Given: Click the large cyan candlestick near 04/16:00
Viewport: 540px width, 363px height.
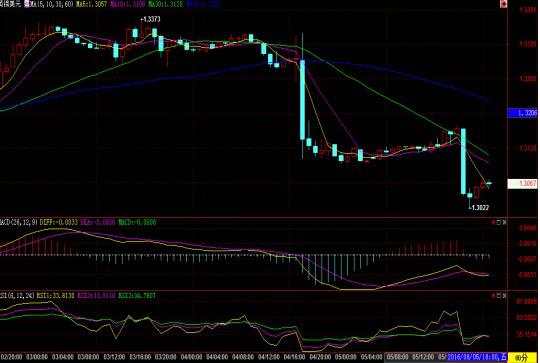Looking at the screenshot, I should point(302,100).
